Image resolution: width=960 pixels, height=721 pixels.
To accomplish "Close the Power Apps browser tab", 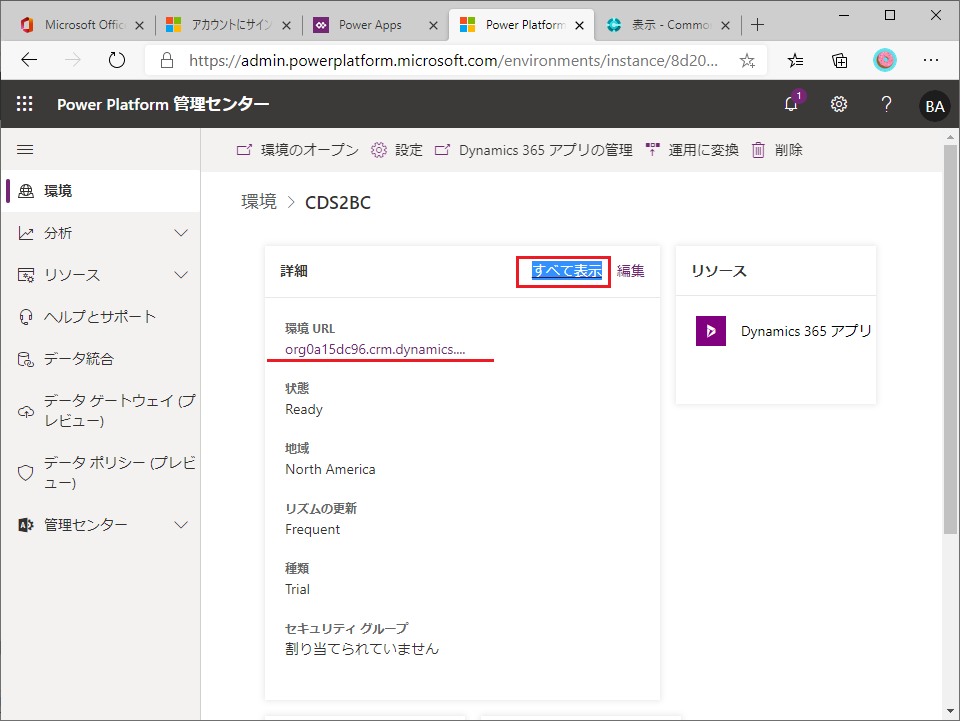I will pyautogui.click(x=433, y=25).
